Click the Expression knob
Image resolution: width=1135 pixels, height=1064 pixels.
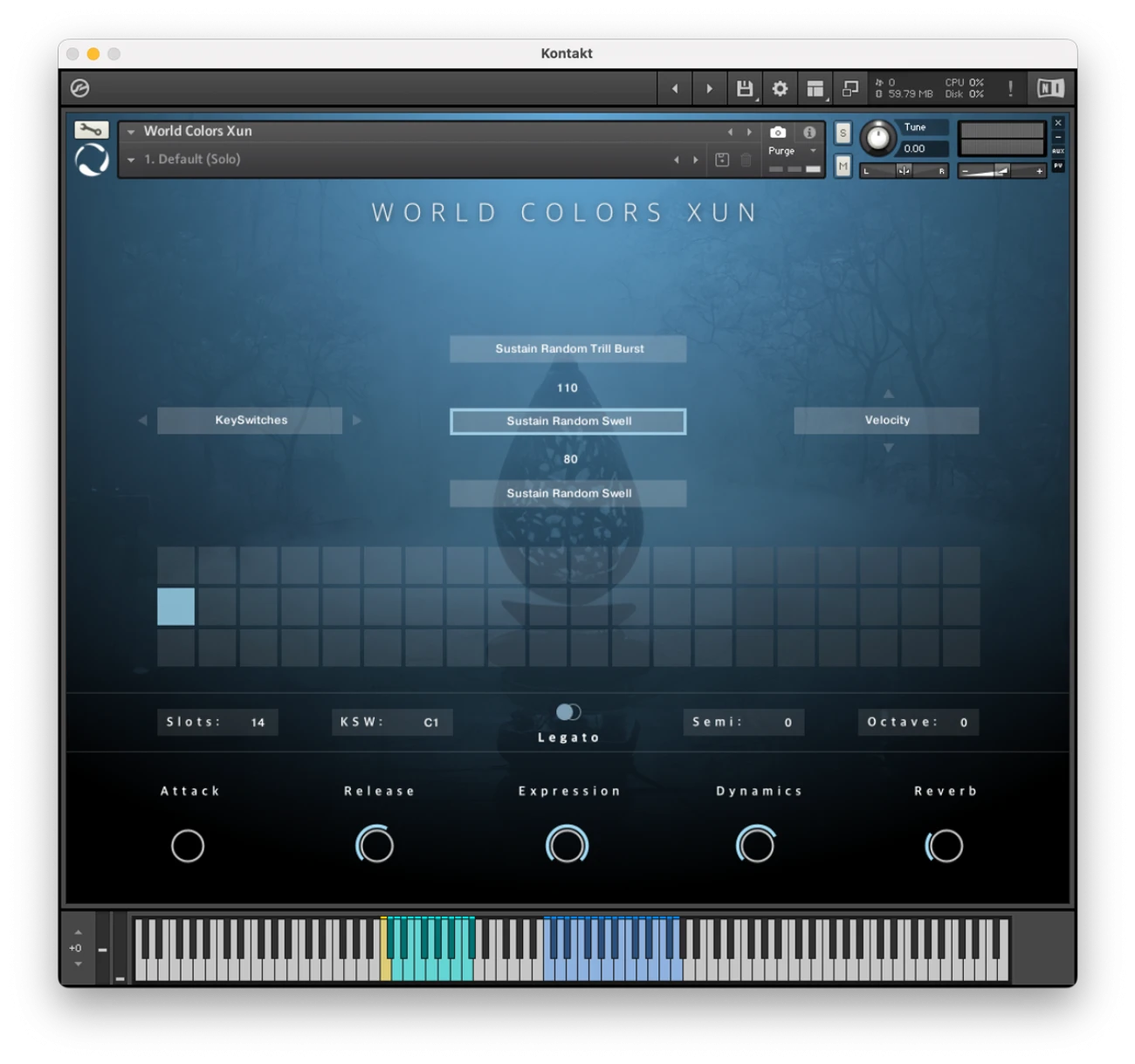coord(567,845)
